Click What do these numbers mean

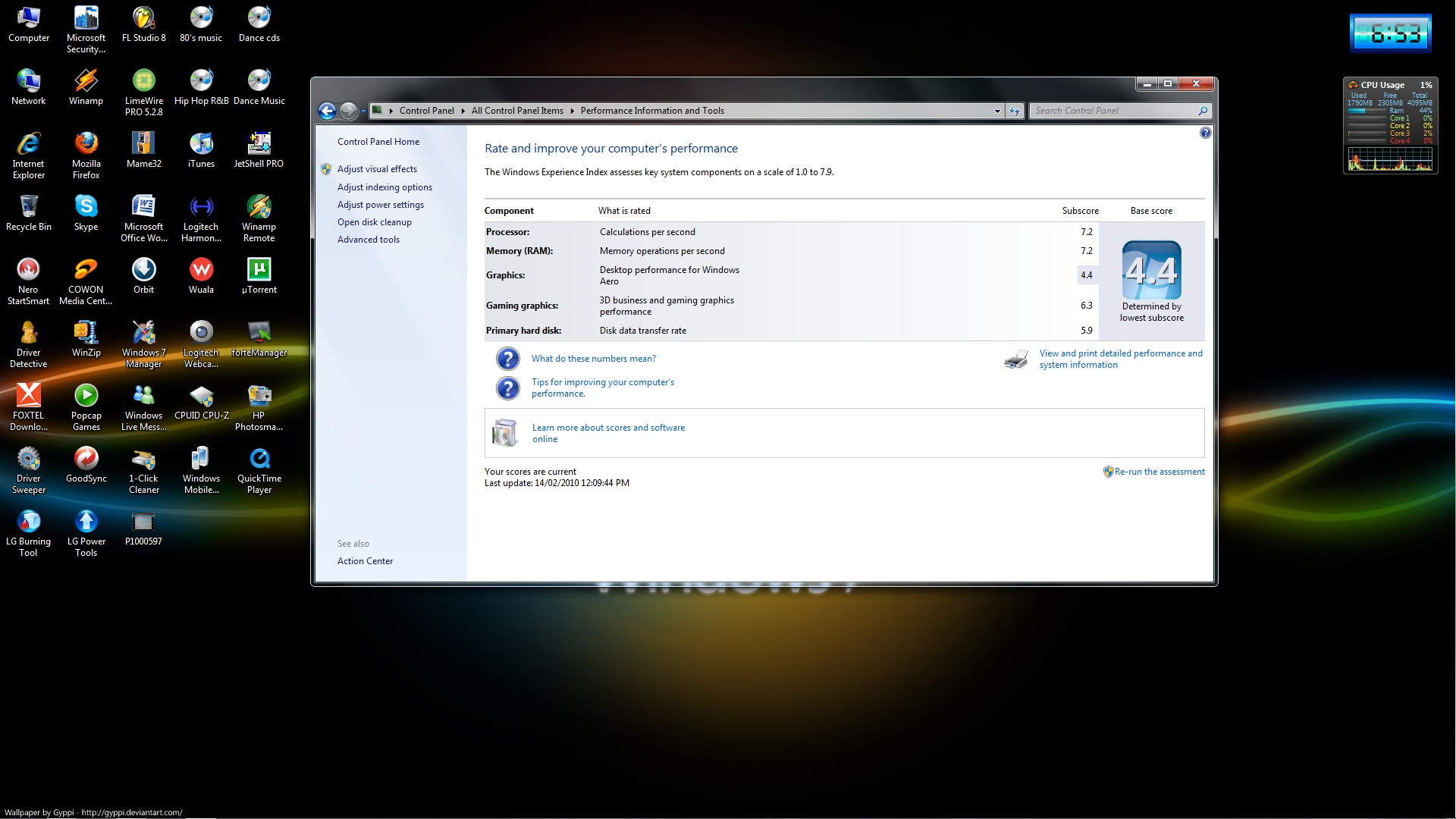(594, 359)
